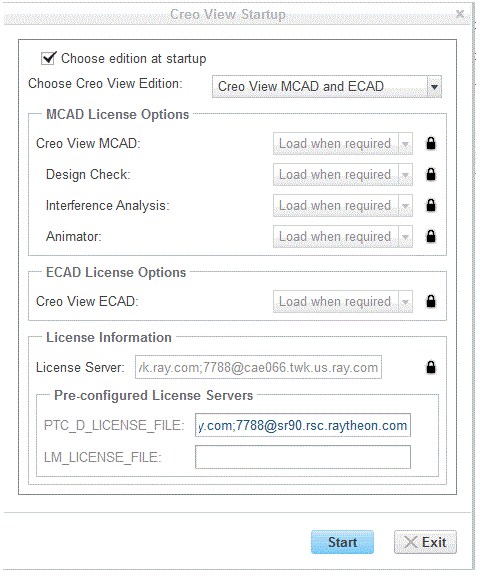Image resolution: width=480 pixels, height=576 pixels.
Task: Expand the Creo View ECAD license dropdown
Action: pyautogui.click(x=405, y=302)
